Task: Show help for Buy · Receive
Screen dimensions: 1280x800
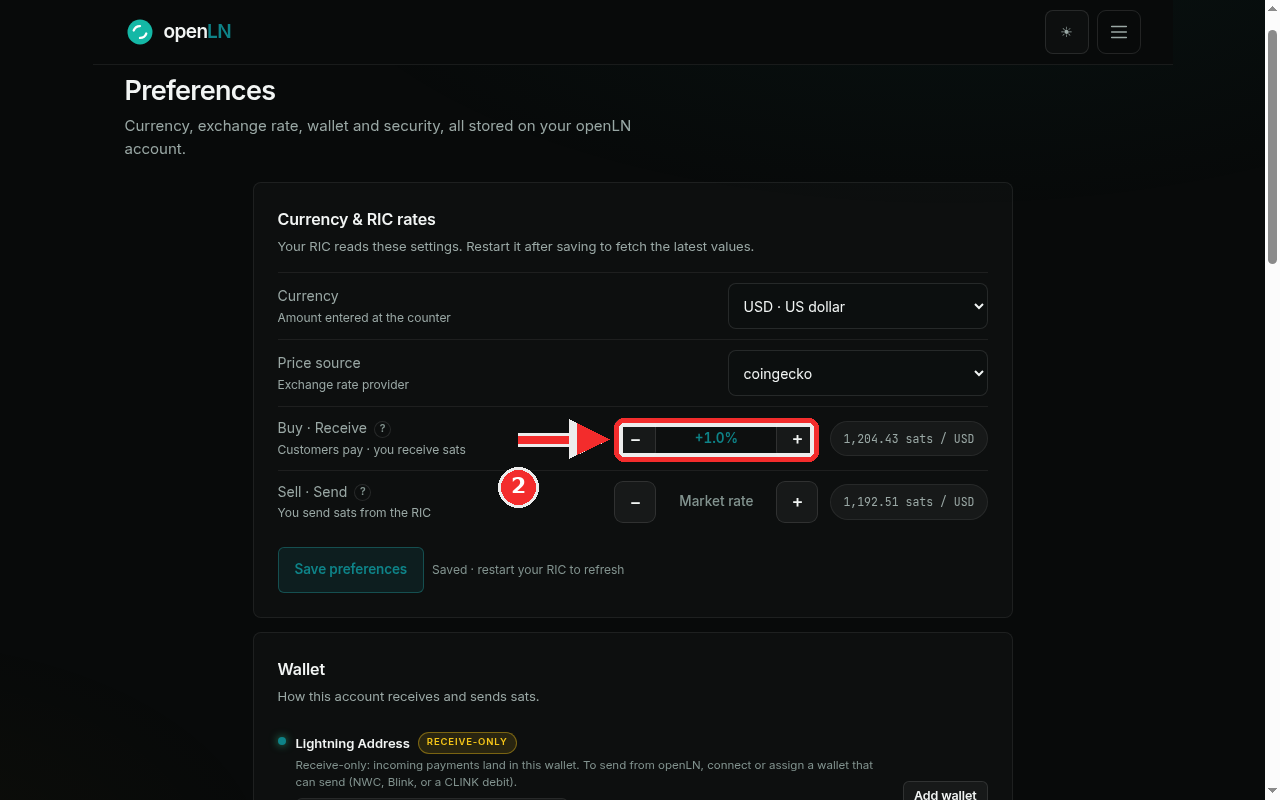Action: 382,428
